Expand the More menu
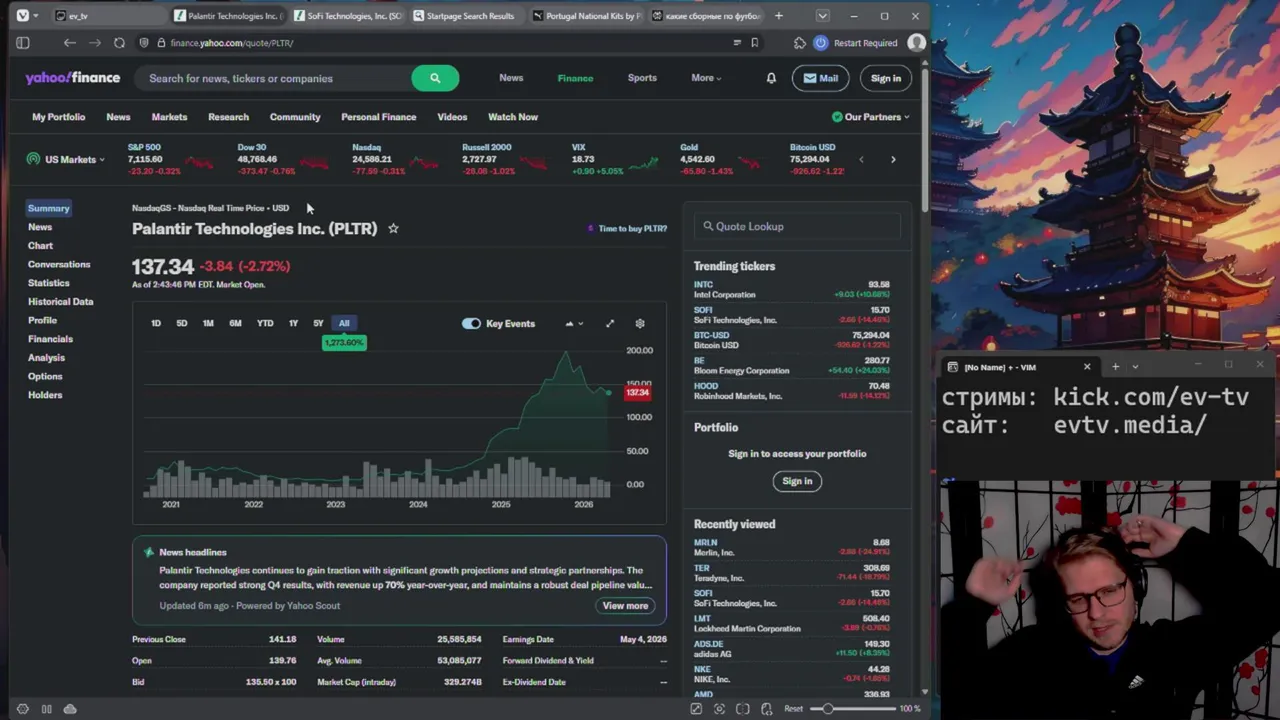This screenshot has height=720, width=1280. (706, 78)
